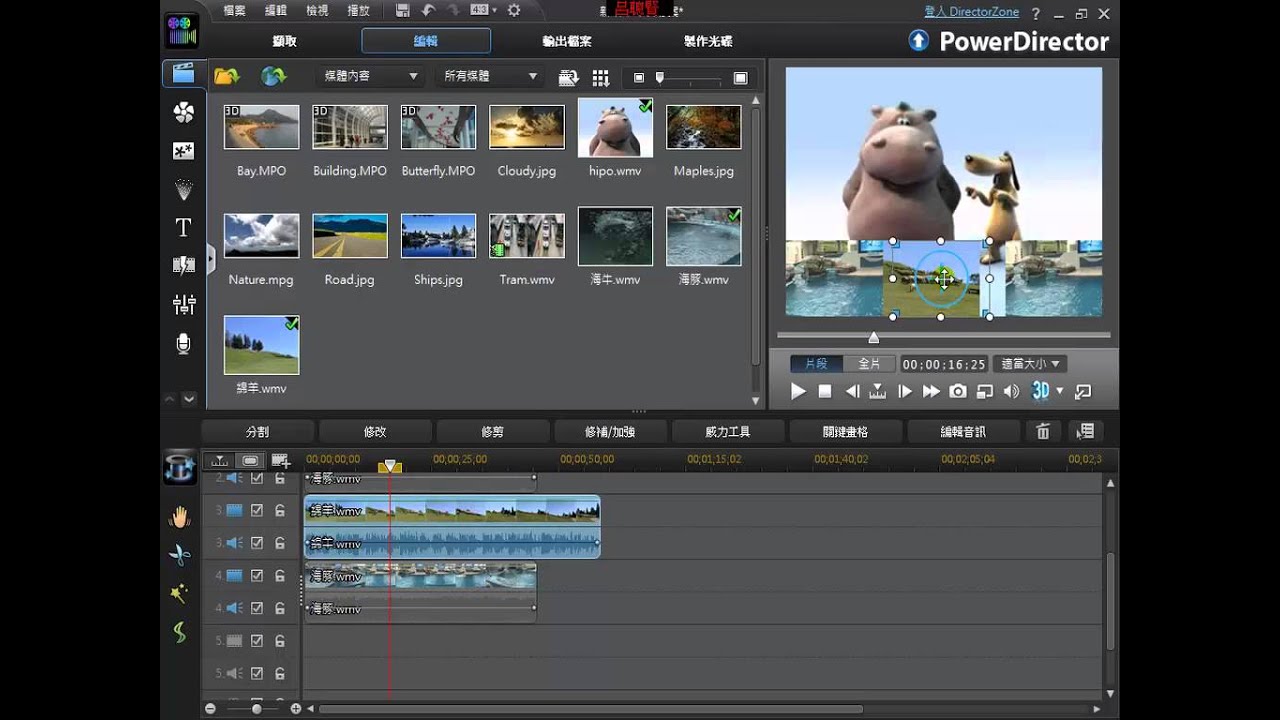Click the help question mark icon
Image resolution: width=1280 pixels, height=720 pixels.
[1036, 13]
